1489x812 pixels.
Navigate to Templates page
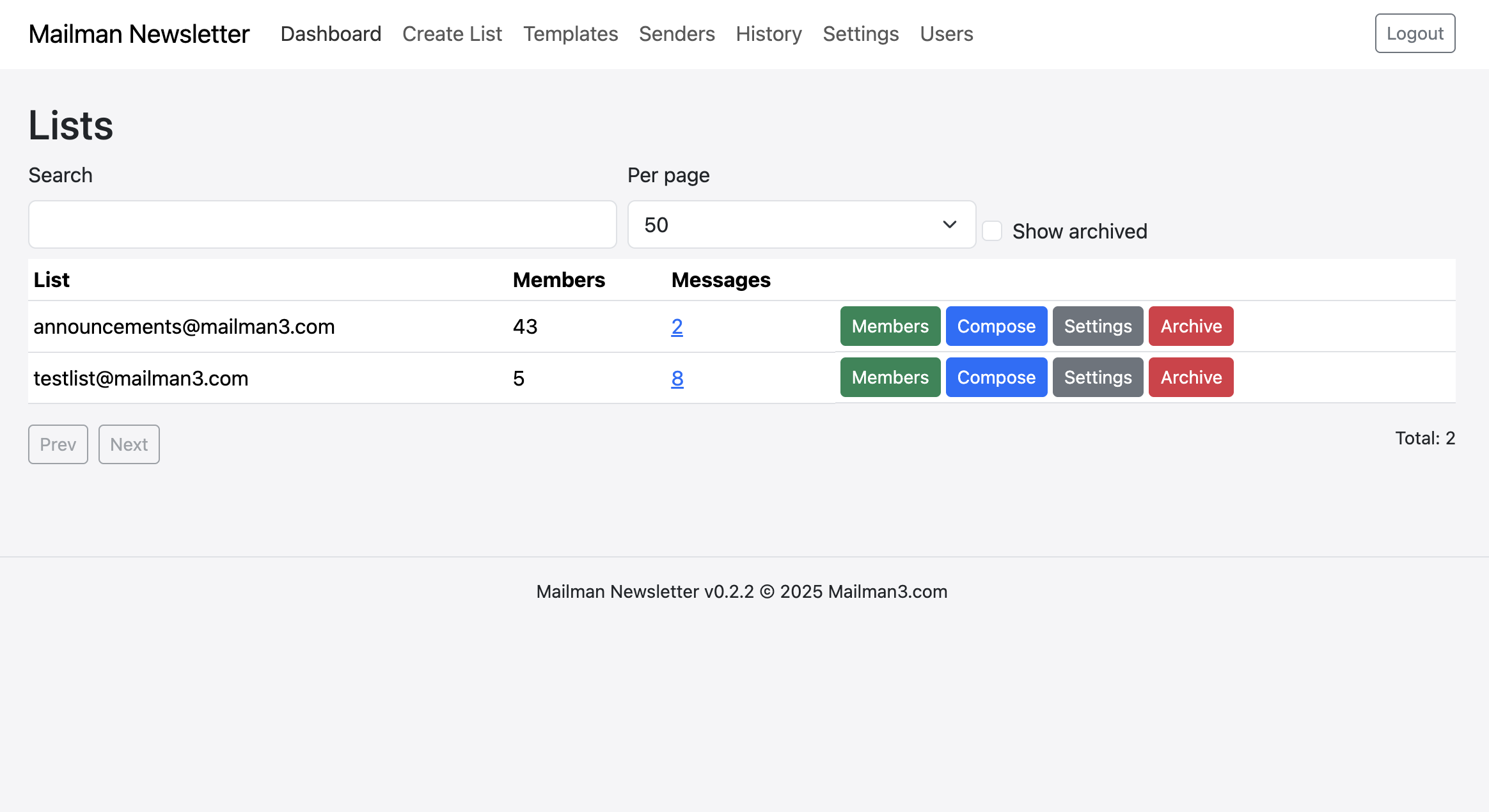570,34
